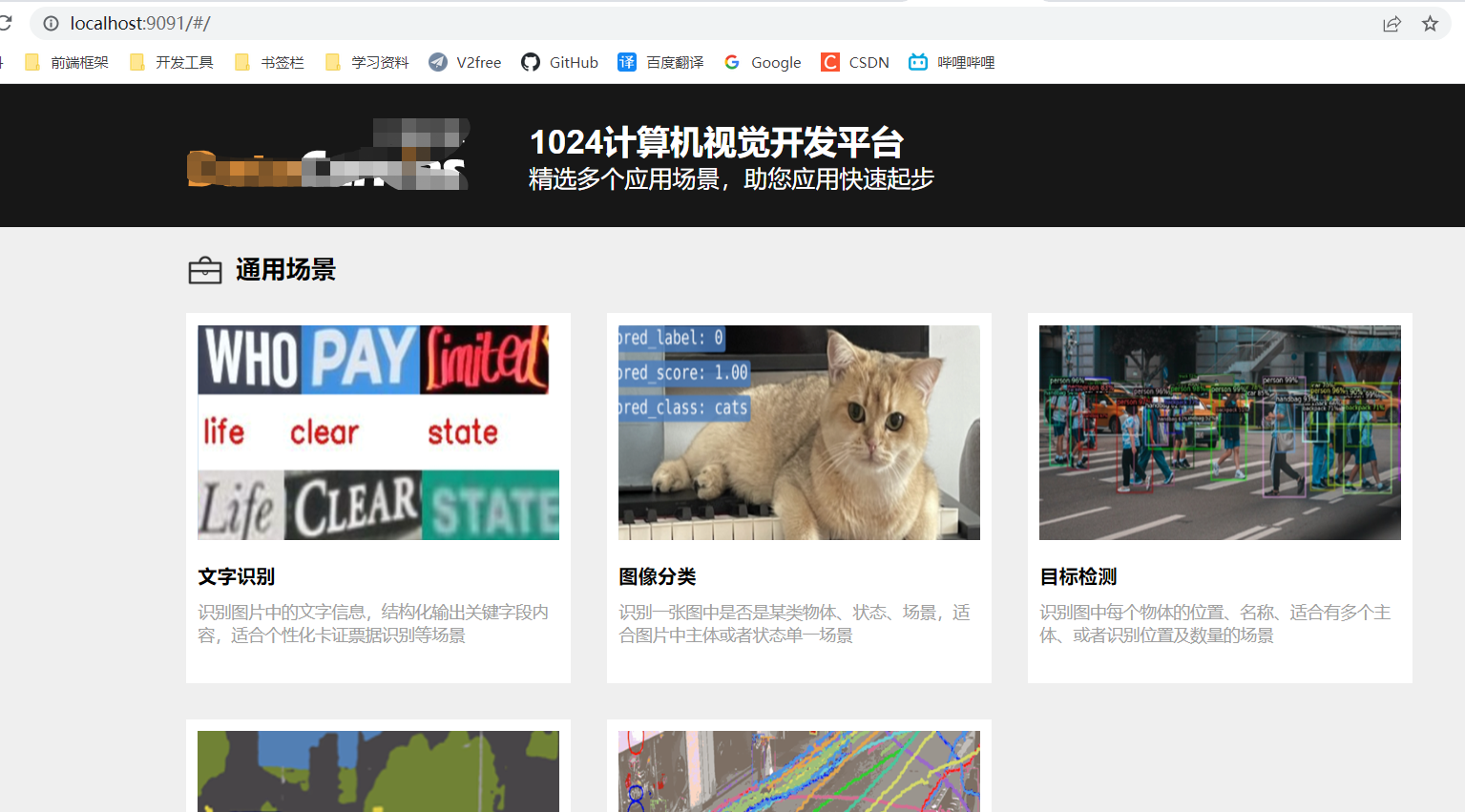Click the site information icon in address bar
The image size is (1465, 812).
[x=51, y=23]
